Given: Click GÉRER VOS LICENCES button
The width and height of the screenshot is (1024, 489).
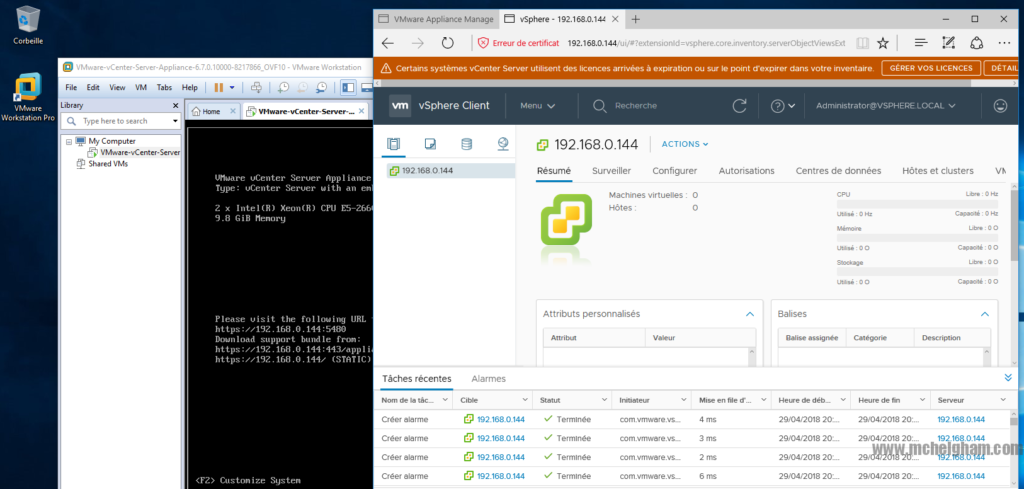Looking at the screenshot, I should pos(931,68).
